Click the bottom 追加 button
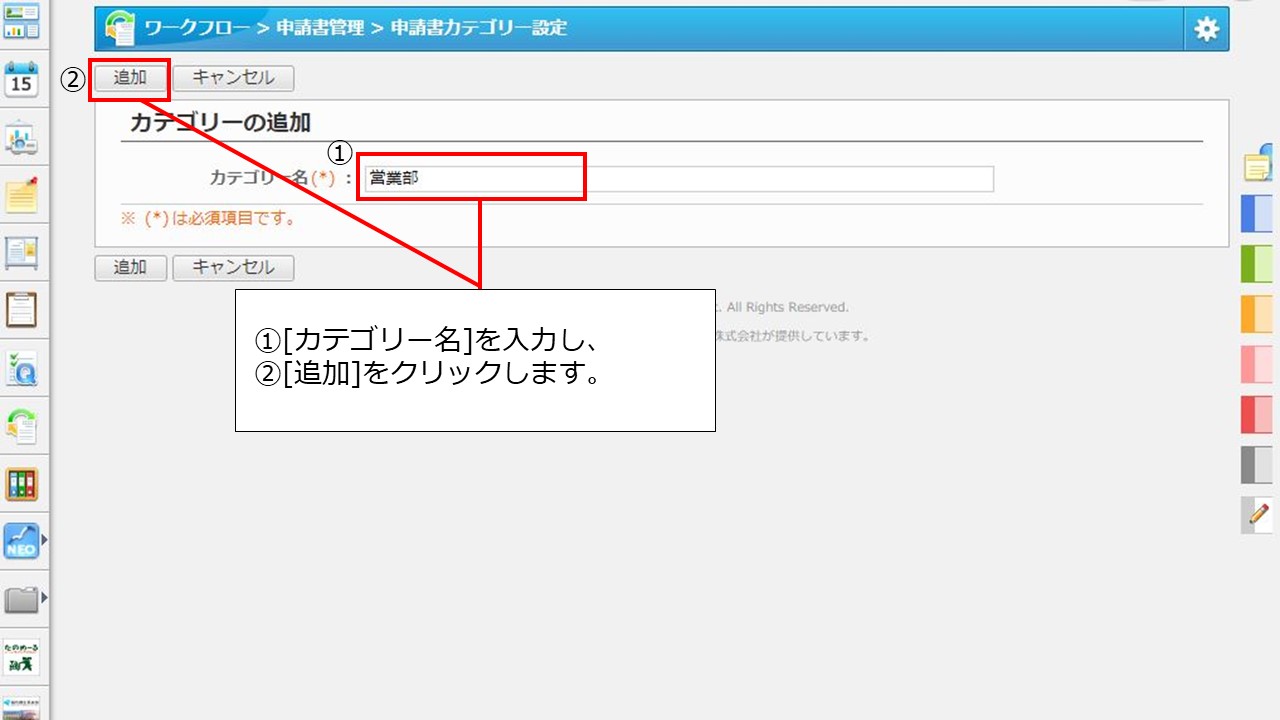1280x720 pixels. click(130, 267)
